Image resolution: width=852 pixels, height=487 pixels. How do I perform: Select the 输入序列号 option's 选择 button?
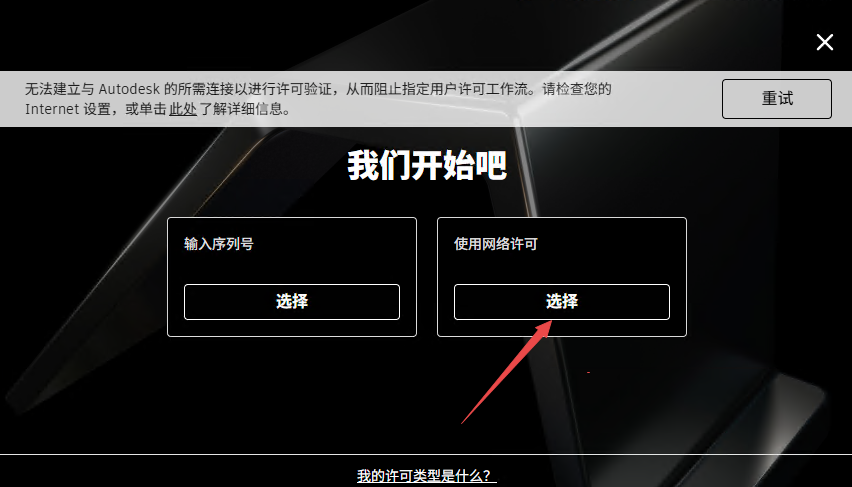[x=292, y=302]
